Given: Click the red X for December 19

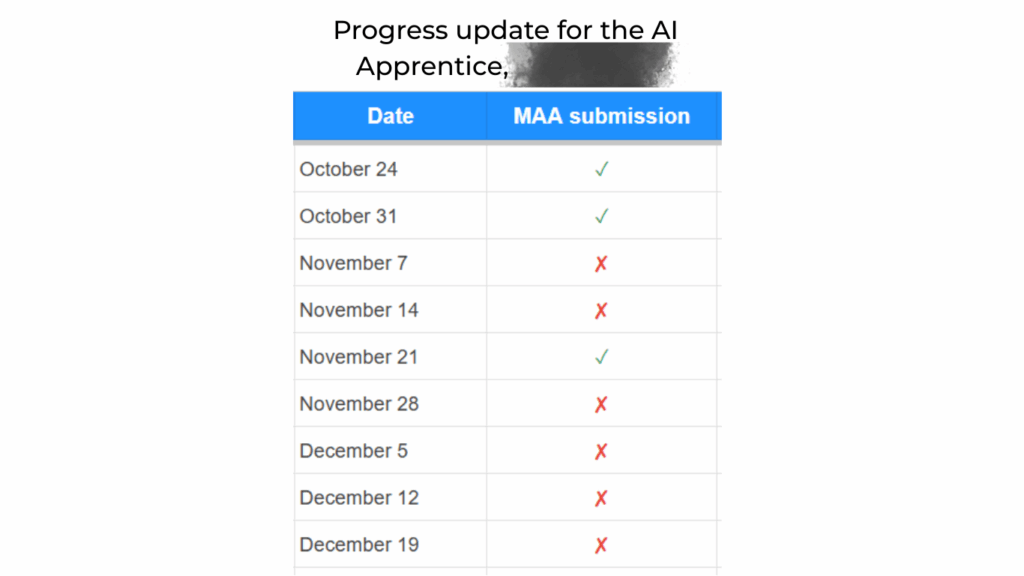Looking at the screenshot, I should [x=601, y=546].
